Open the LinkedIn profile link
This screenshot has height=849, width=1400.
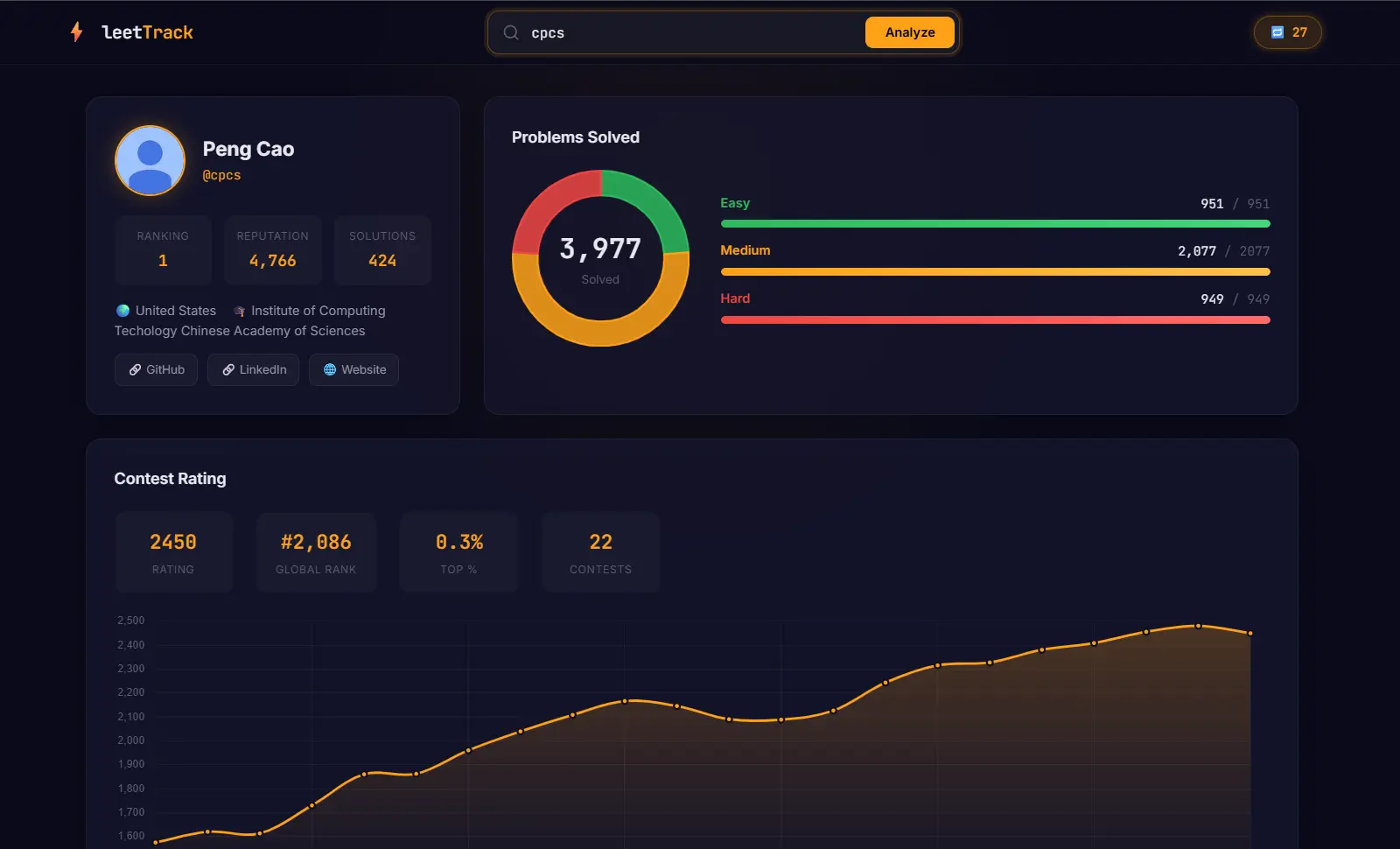(253, 369)
